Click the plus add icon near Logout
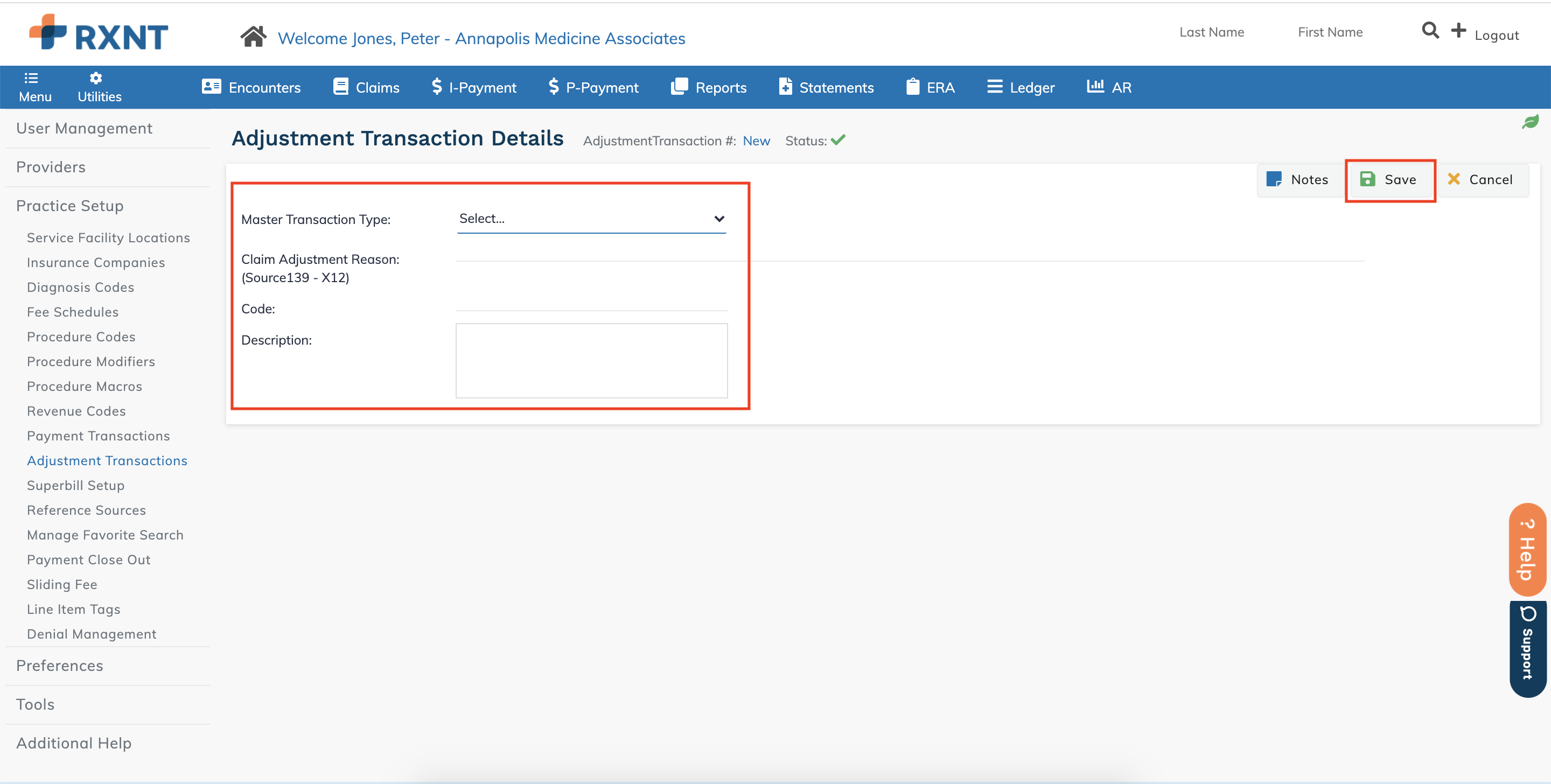 1458,30
